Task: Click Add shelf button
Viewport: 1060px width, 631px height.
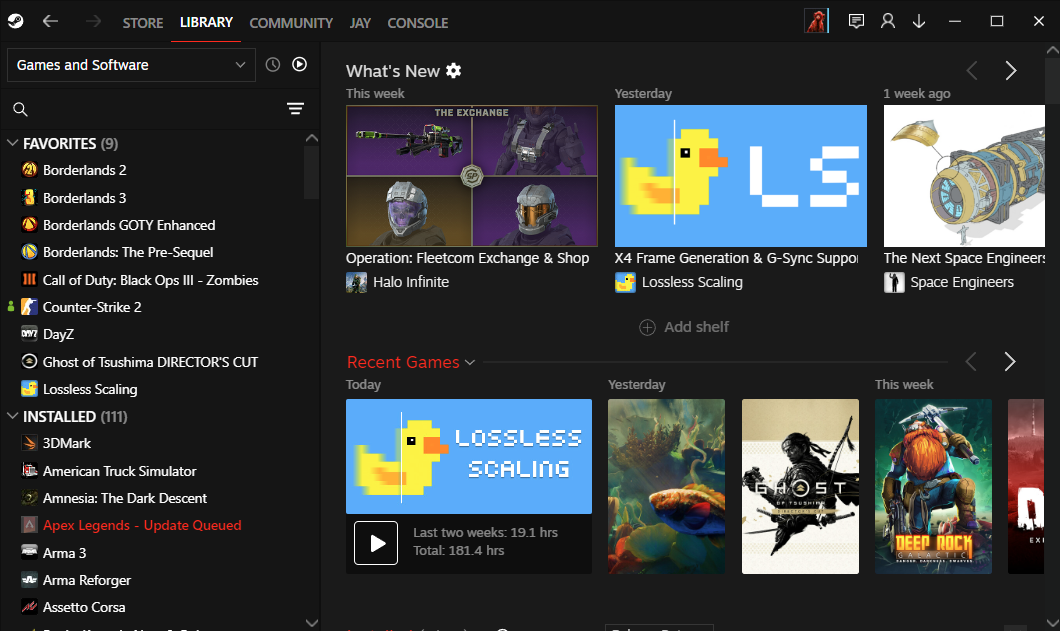Action: click(684, 327)
